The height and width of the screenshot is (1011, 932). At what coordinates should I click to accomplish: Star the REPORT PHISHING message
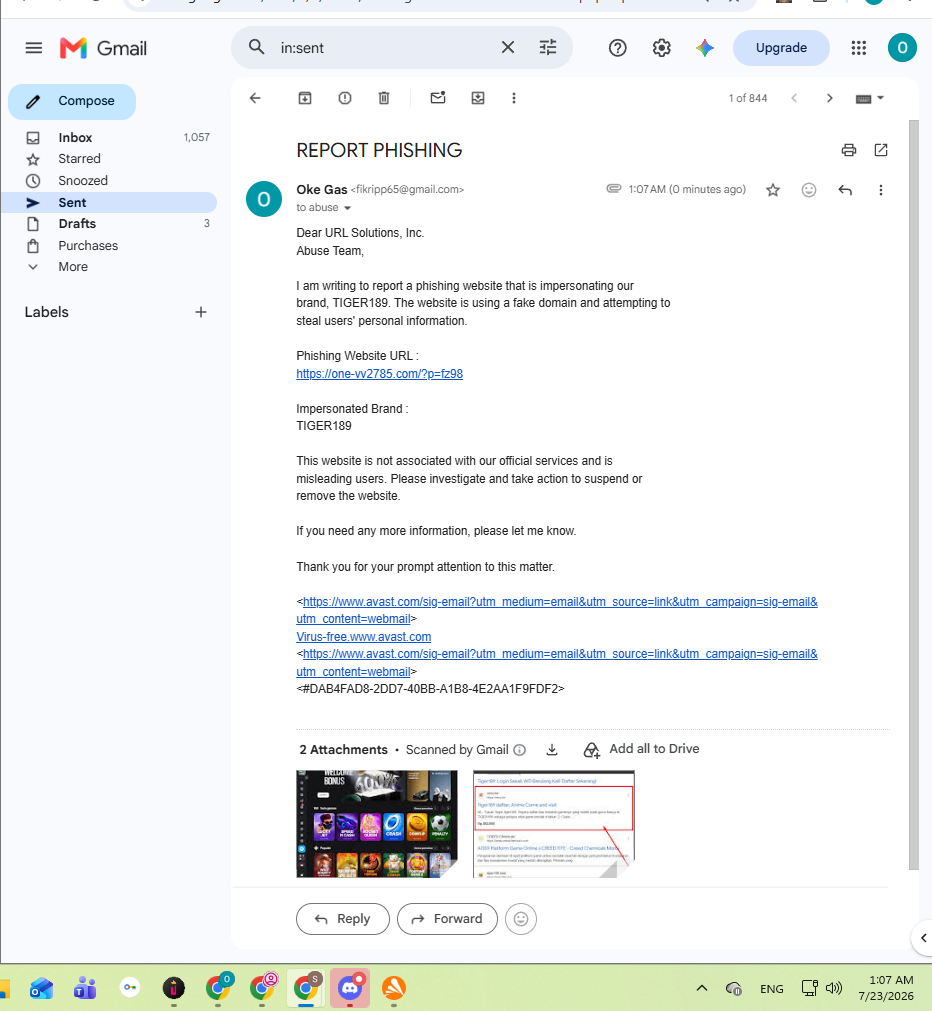coord(773,190)
